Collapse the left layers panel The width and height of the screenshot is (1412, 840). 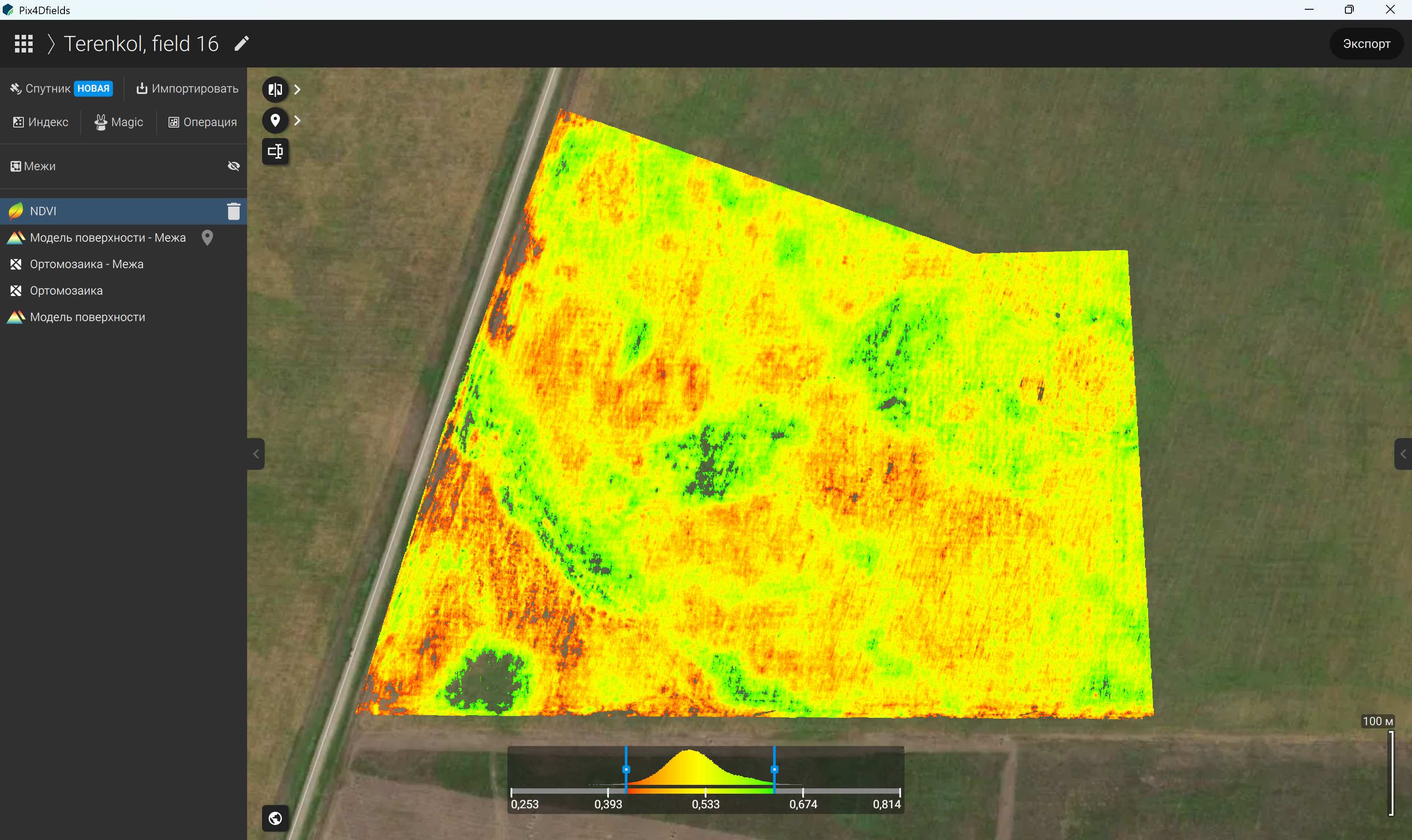coord(256,454)
